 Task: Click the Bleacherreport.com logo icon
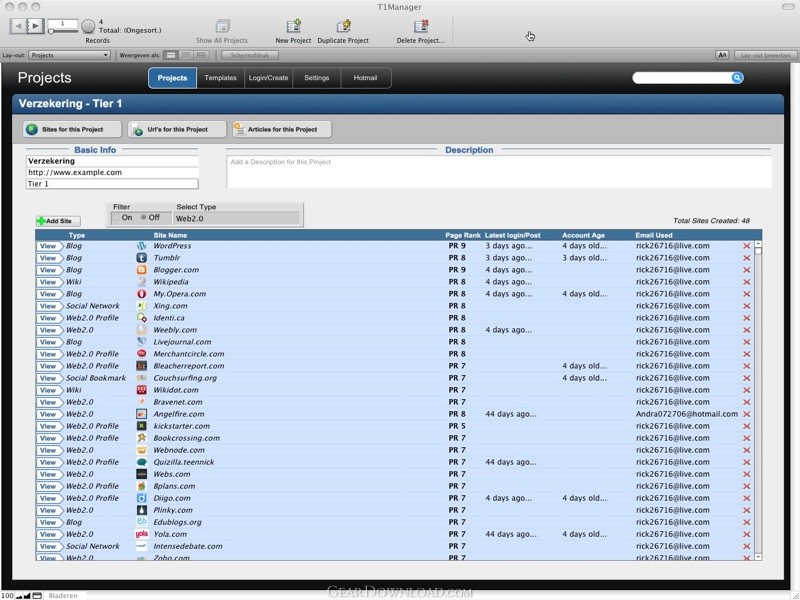click(x=141, y=366)
